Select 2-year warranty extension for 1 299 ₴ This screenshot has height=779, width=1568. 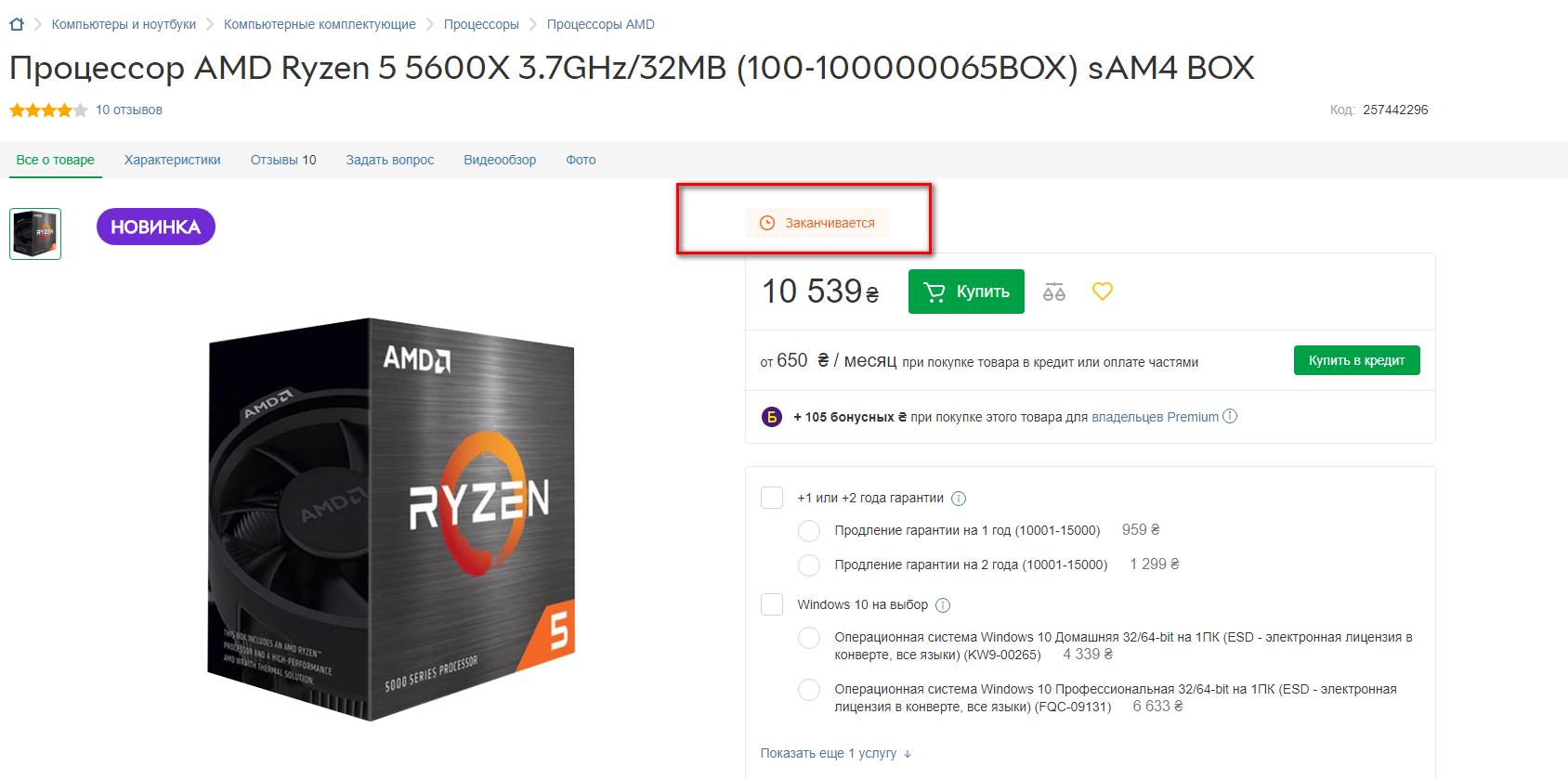click(x=809, y=565)
